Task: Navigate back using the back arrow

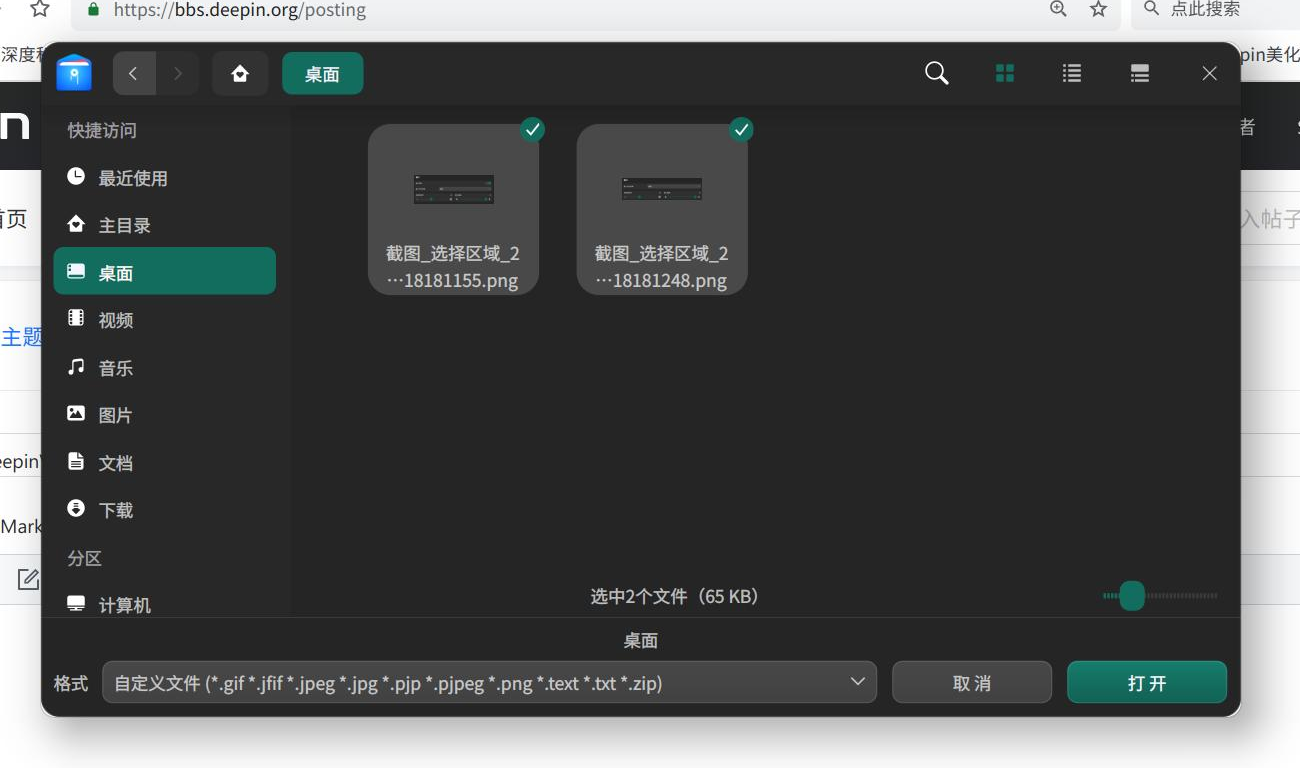Action: click(x=134, y=72)
